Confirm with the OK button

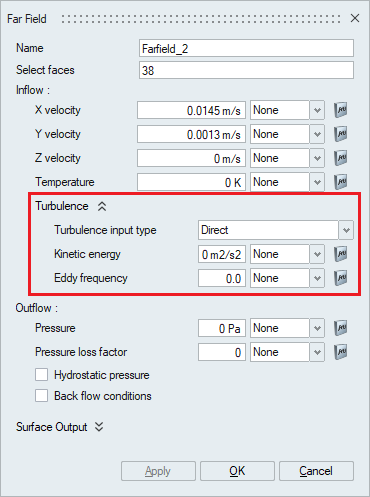tap(237, 471)
